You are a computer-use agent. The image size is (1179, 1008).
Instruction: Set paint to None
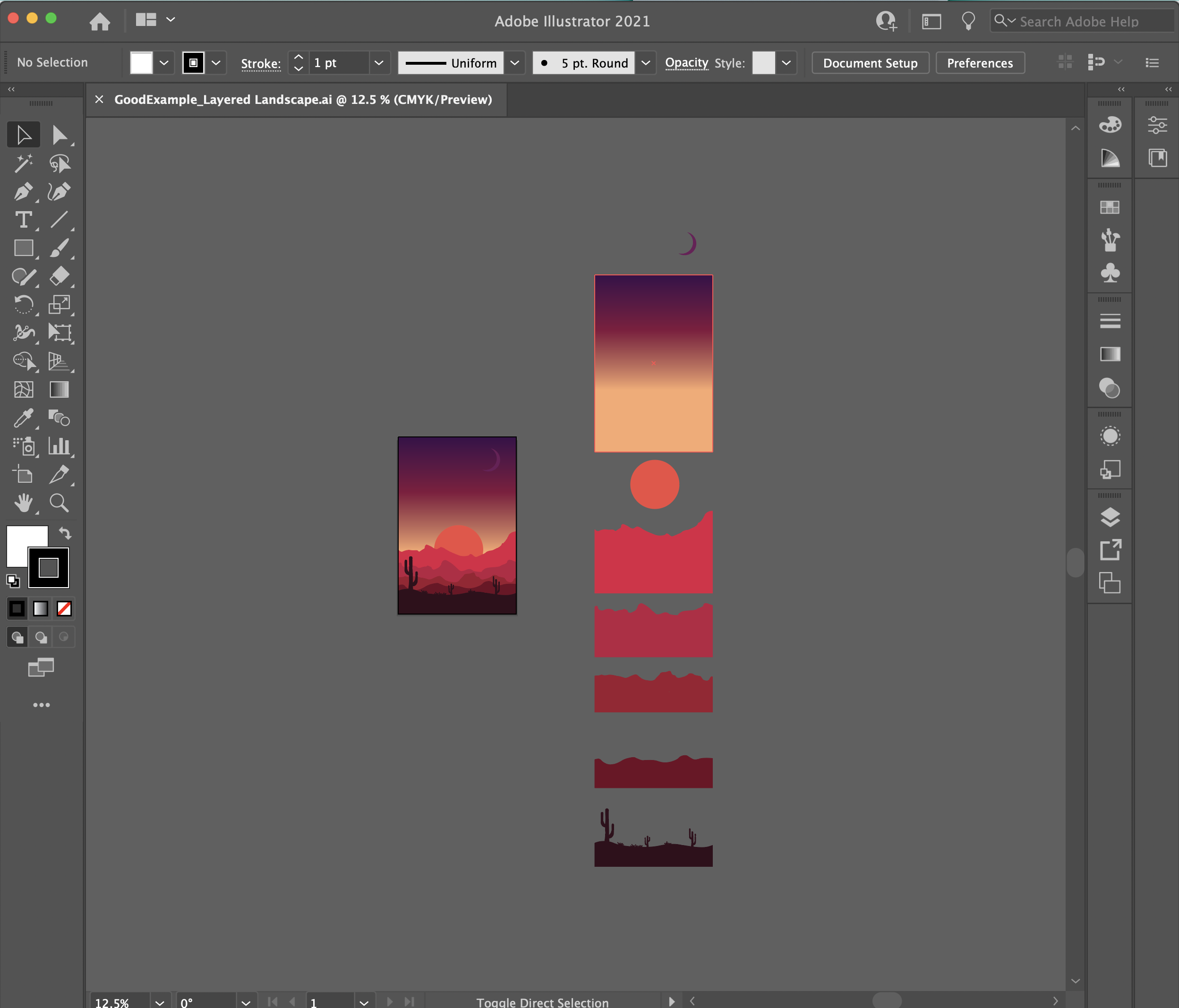64,609
